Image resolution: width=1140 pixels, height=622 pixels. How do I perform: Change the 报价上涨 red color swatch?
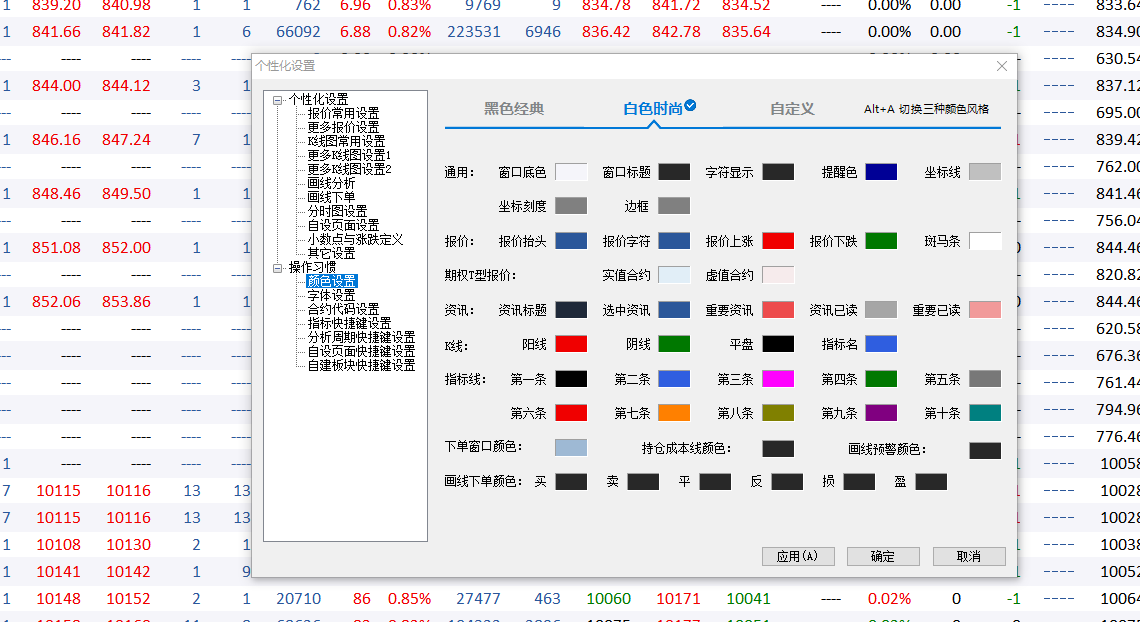click(x=778, y=241)
